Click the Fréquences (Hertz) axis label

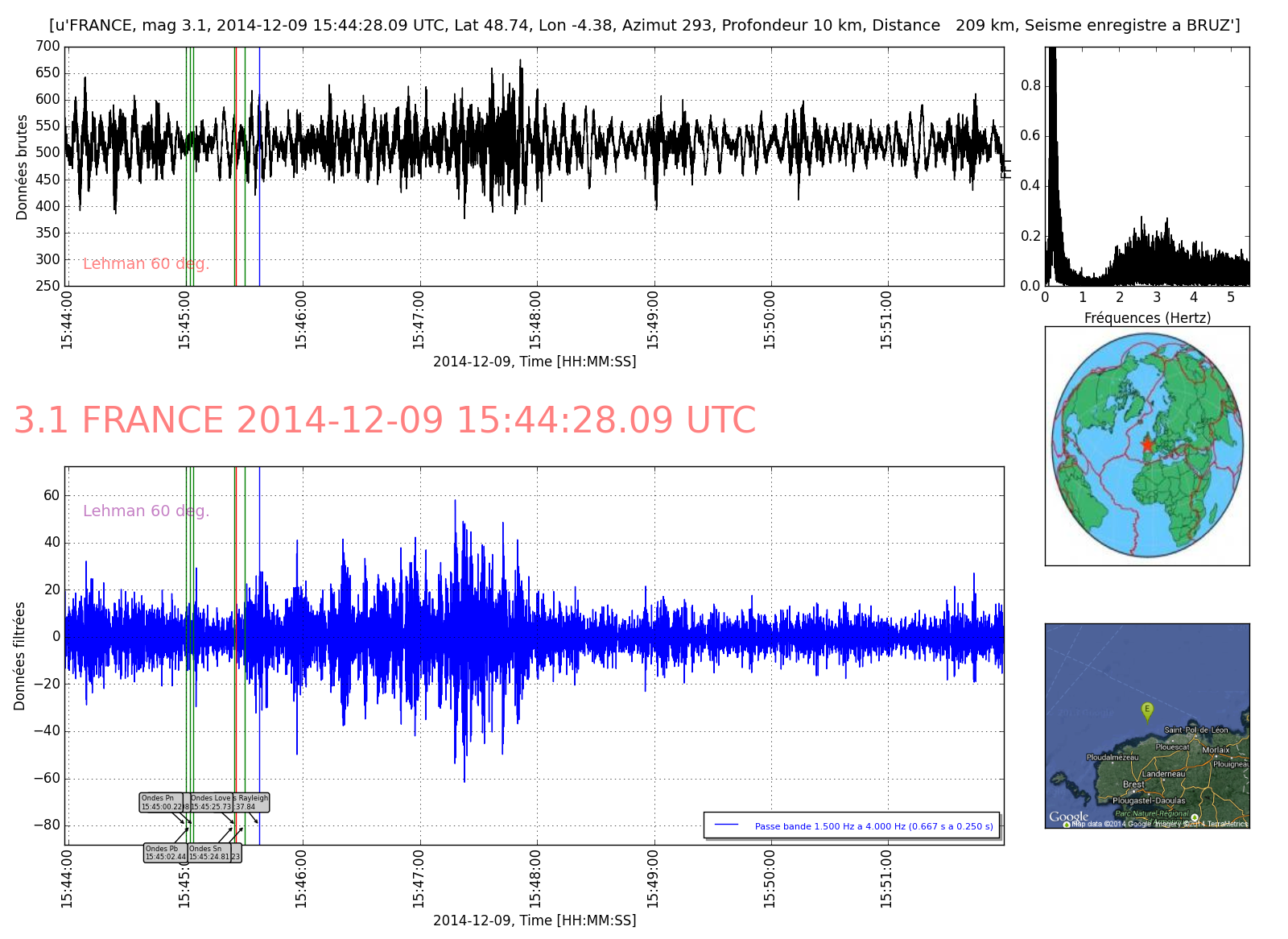pos(1147,318)
